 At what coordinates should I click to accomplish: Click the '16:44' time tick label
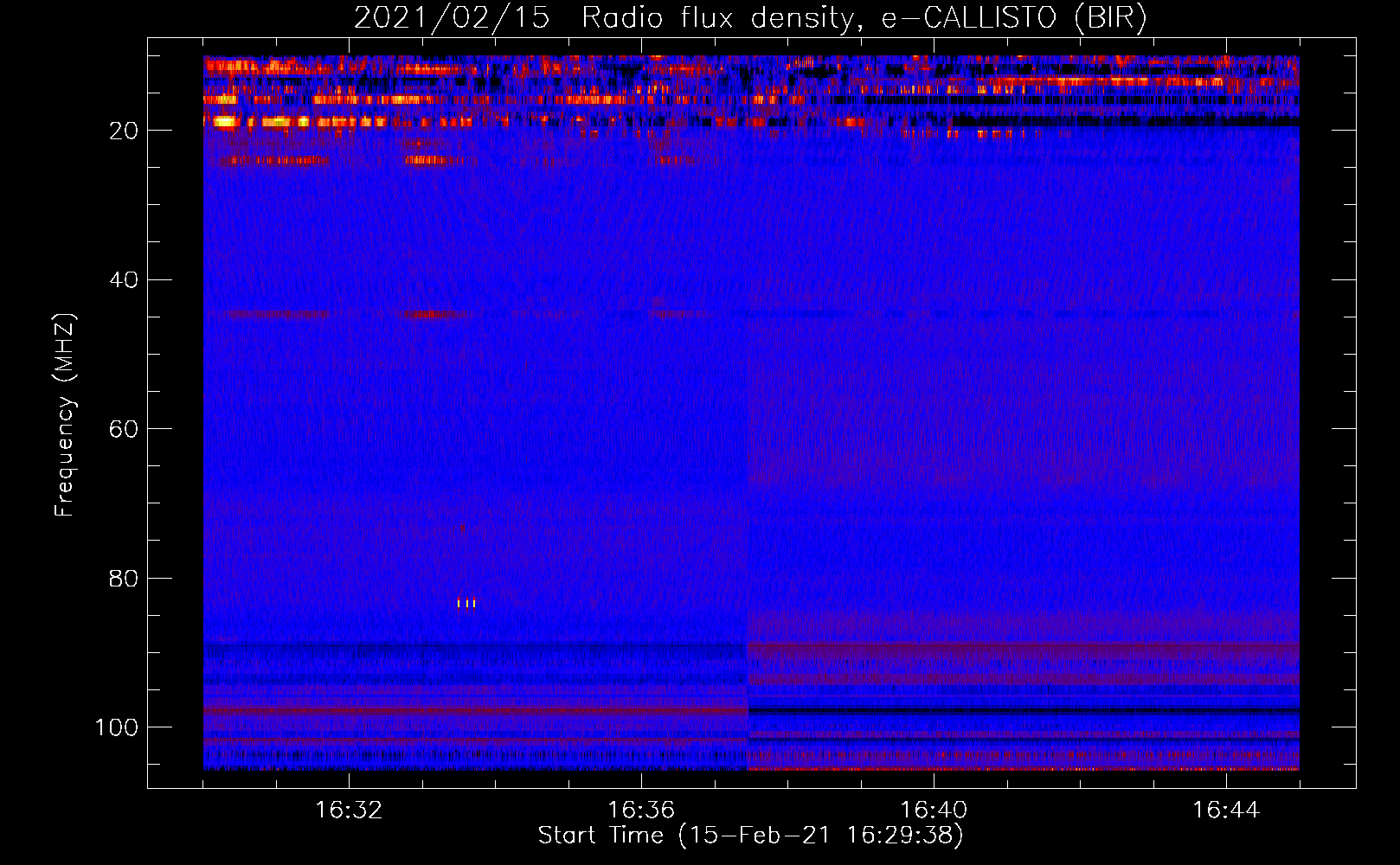1226,811
